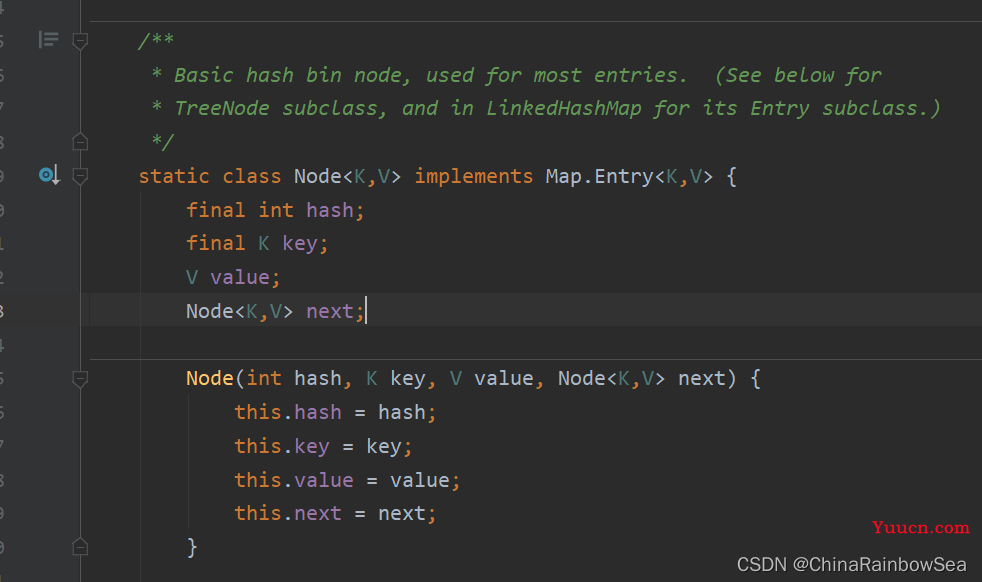Screen dimensions: 982x582
Task: Click 'this.value' in the constructor assignment
Action: 294,481
